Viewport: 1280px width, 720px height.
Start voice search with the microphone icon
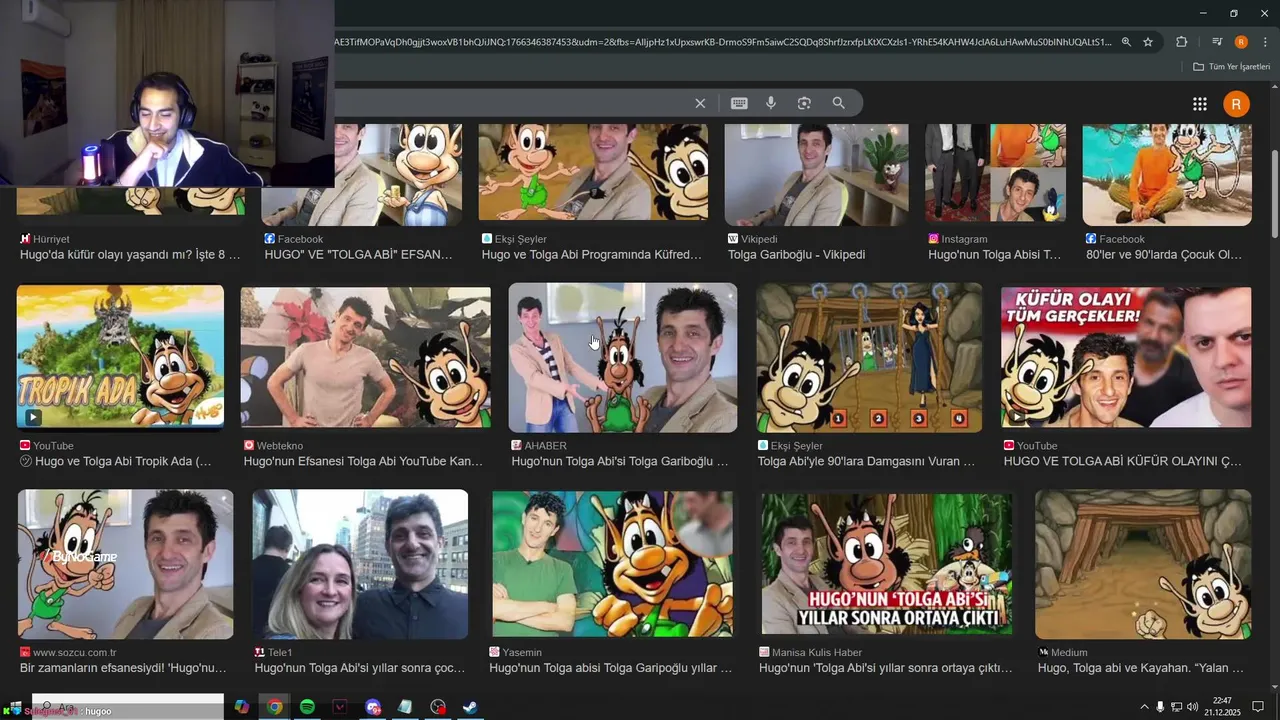[771, 103]
